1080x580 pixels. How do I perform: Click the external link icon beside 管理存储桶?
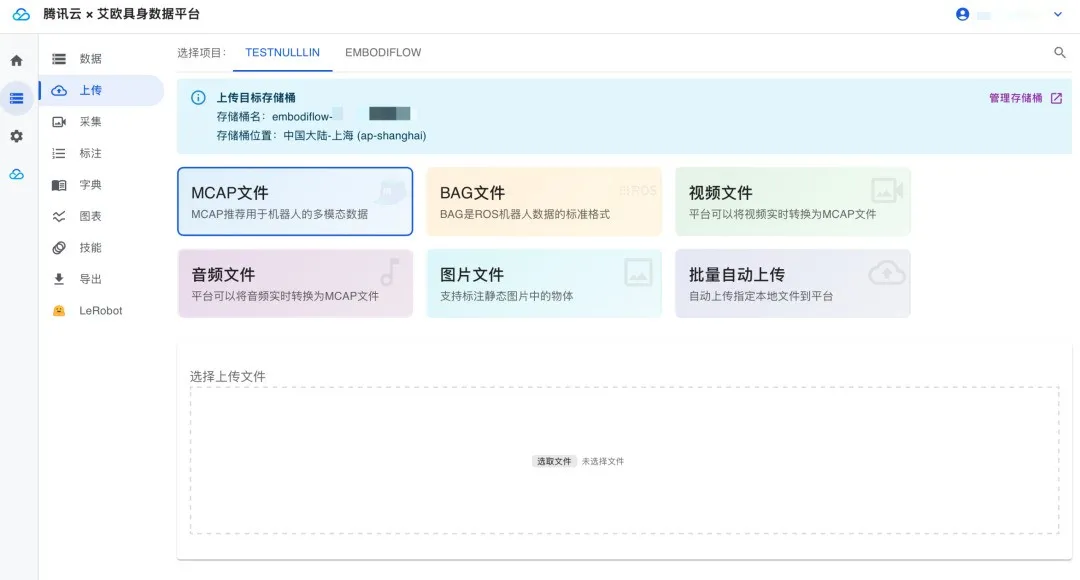tap(1056, 99)
